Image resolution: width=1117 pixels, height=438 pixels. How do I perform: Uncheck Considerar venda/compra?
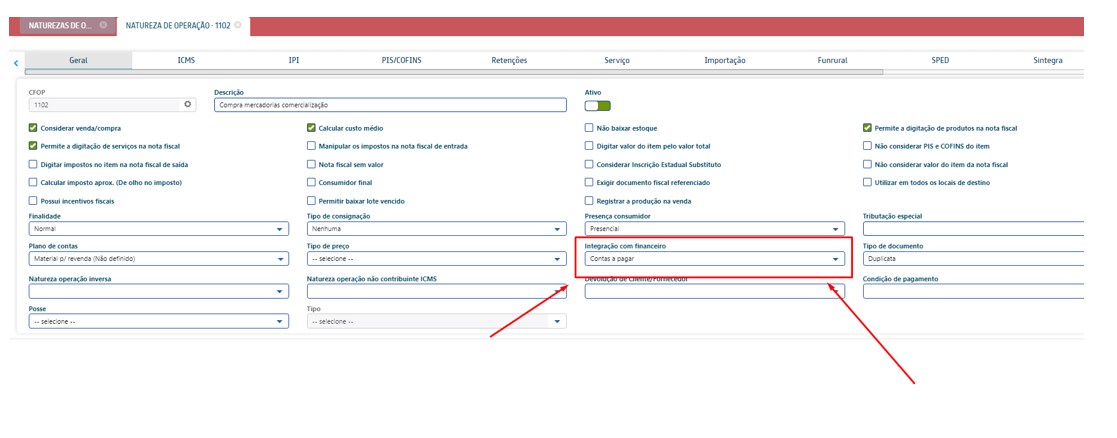33,128
